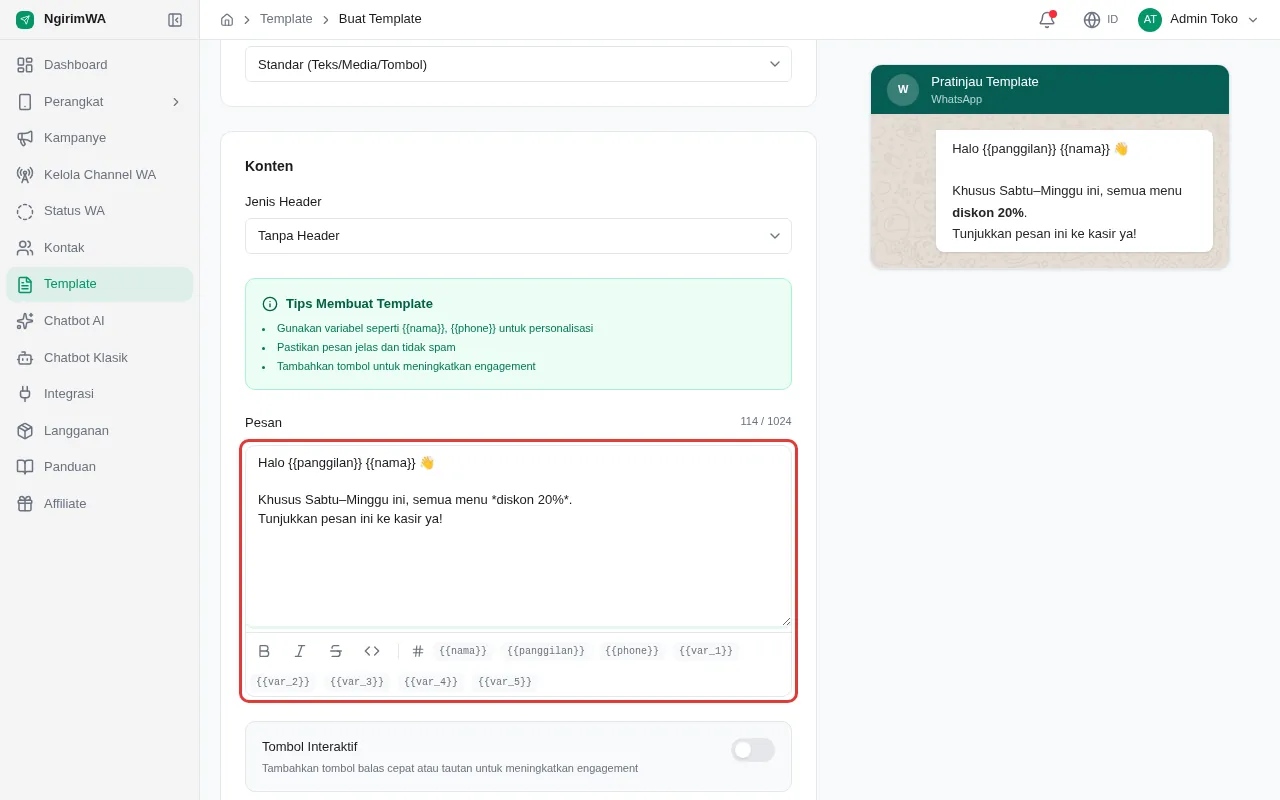Switch language with globe ID icon
The height and width of the screenshot is (800, 1280).
pyautogui.click(x=1100, y=19)
